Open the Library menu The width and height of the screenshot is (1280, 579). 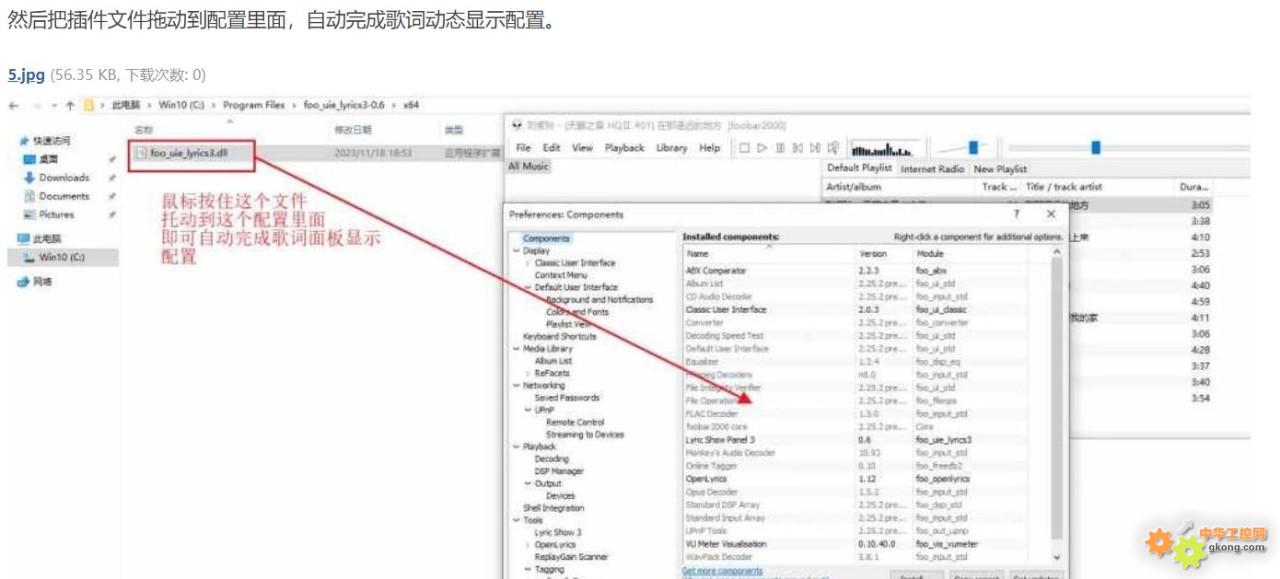point(671,148)
